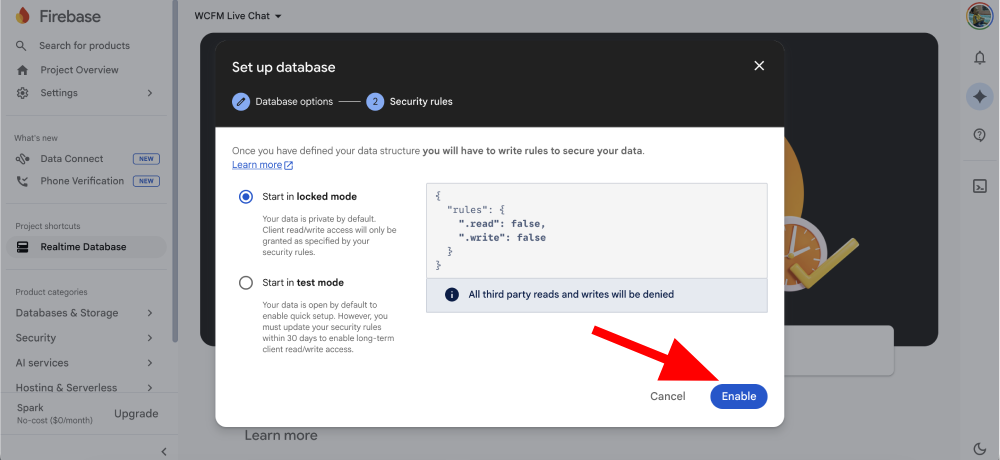The image size is (1000, 460).
Task: Open the Cloud Shell terminal icon
Action: [x=980, y=185]
